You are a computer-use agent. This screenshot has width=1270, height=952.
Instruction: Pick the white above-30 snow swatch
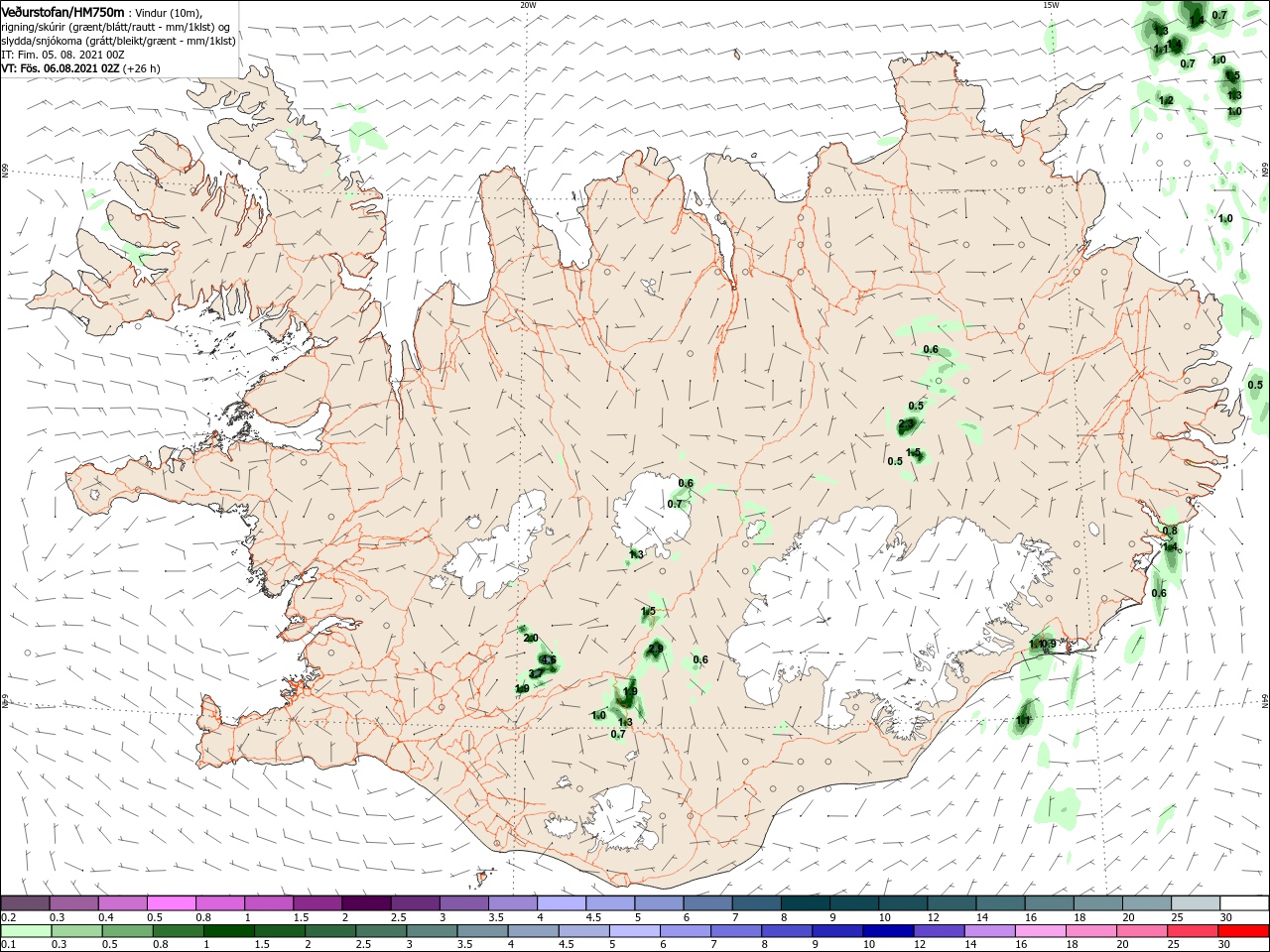pyautogui.click(x=1243, y=903)
